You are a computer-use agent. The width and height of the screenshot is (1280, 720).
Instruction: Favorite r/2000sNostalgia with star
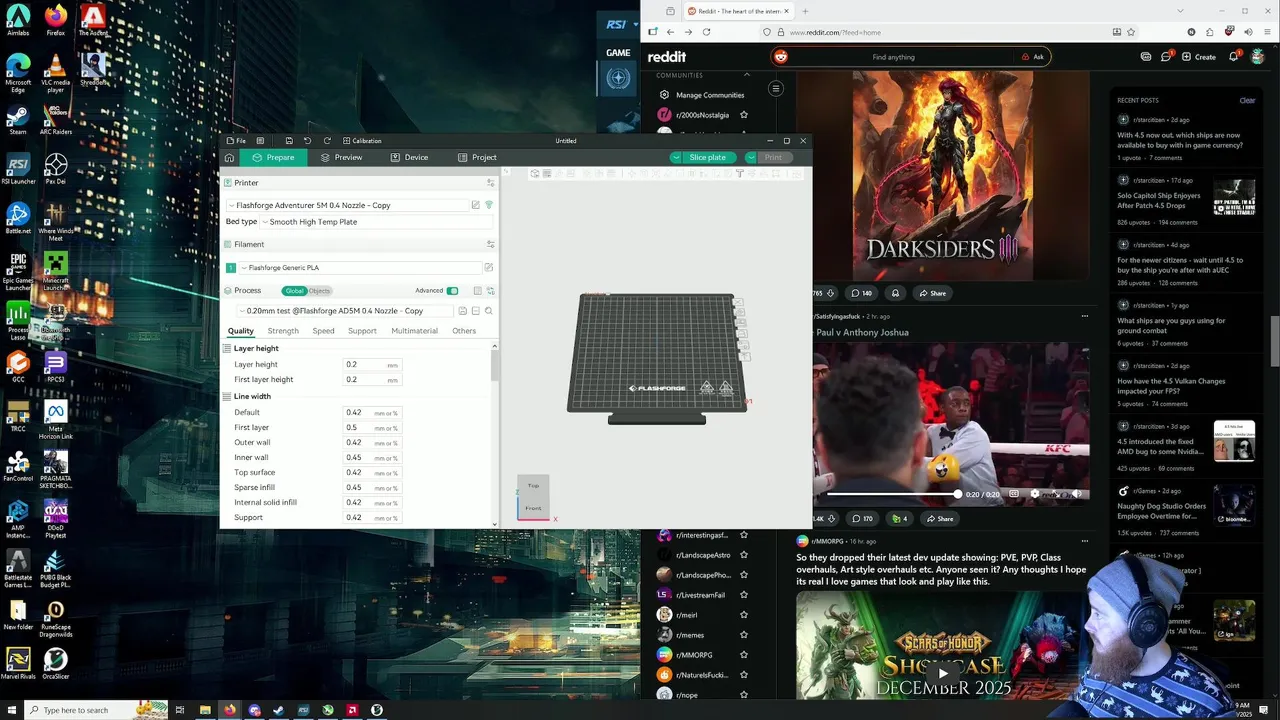click(744, 115)
